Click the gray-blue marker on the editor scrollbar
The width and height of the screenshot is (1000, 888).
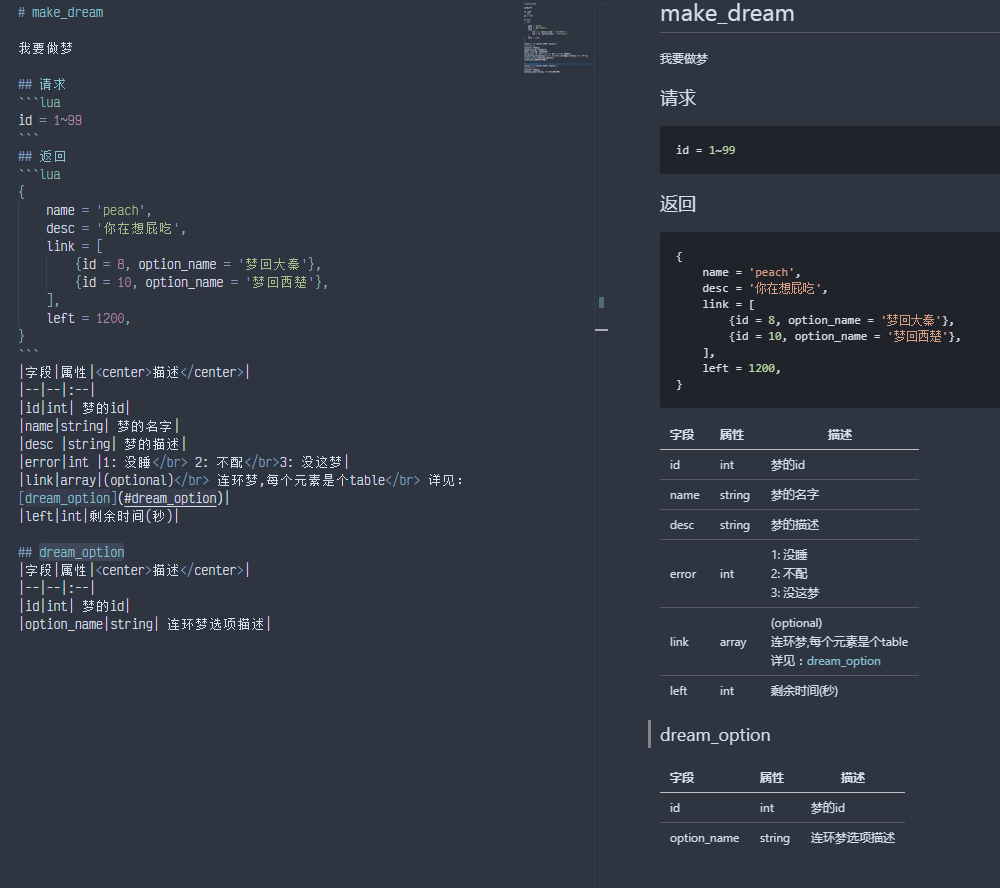601,302
